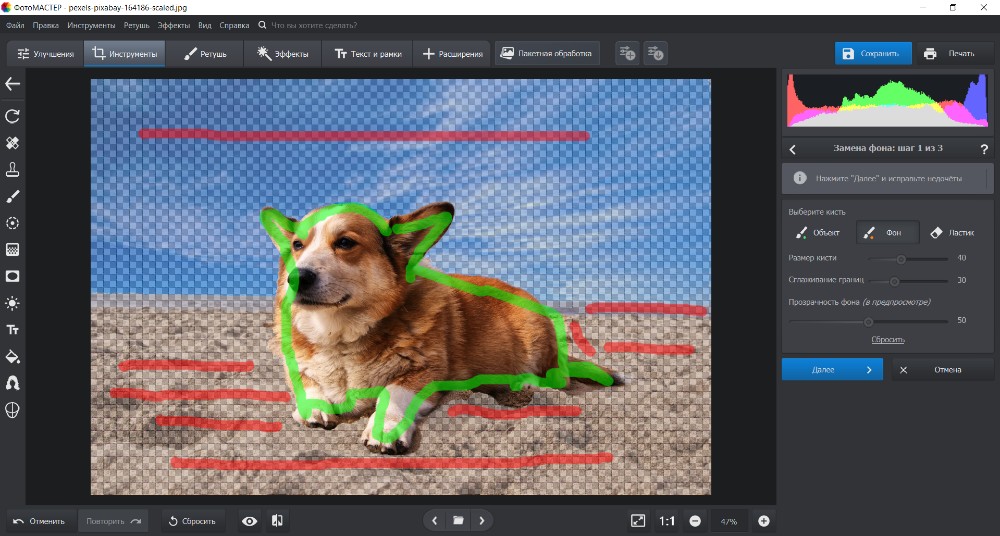Image resolution: width=1000 pixels, height=536 pixels.
Task: Select the Объект brush option
Action: (817, 233)
